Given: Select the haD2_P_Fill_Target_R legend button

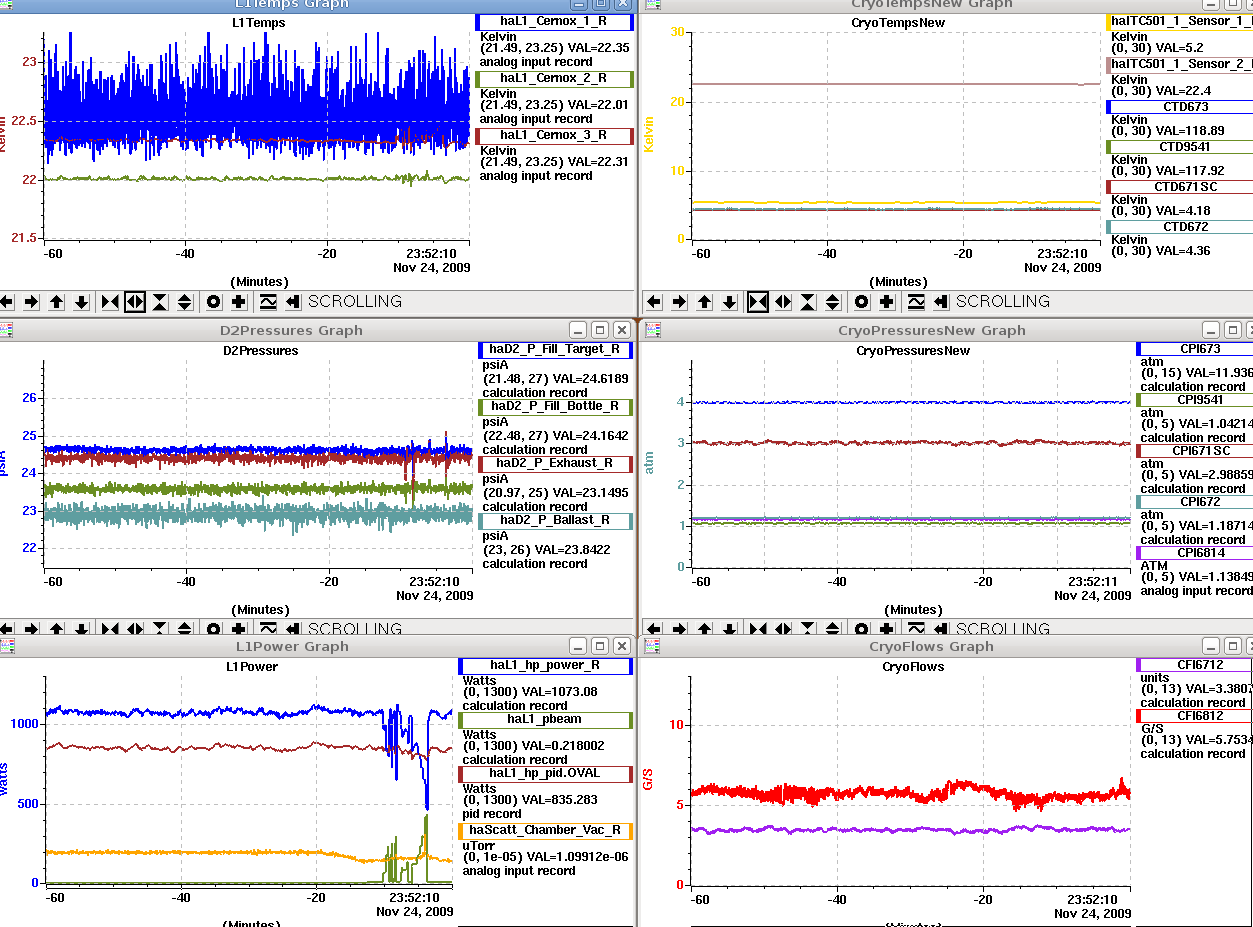Looking at the screenshot, I should (554, 350).
